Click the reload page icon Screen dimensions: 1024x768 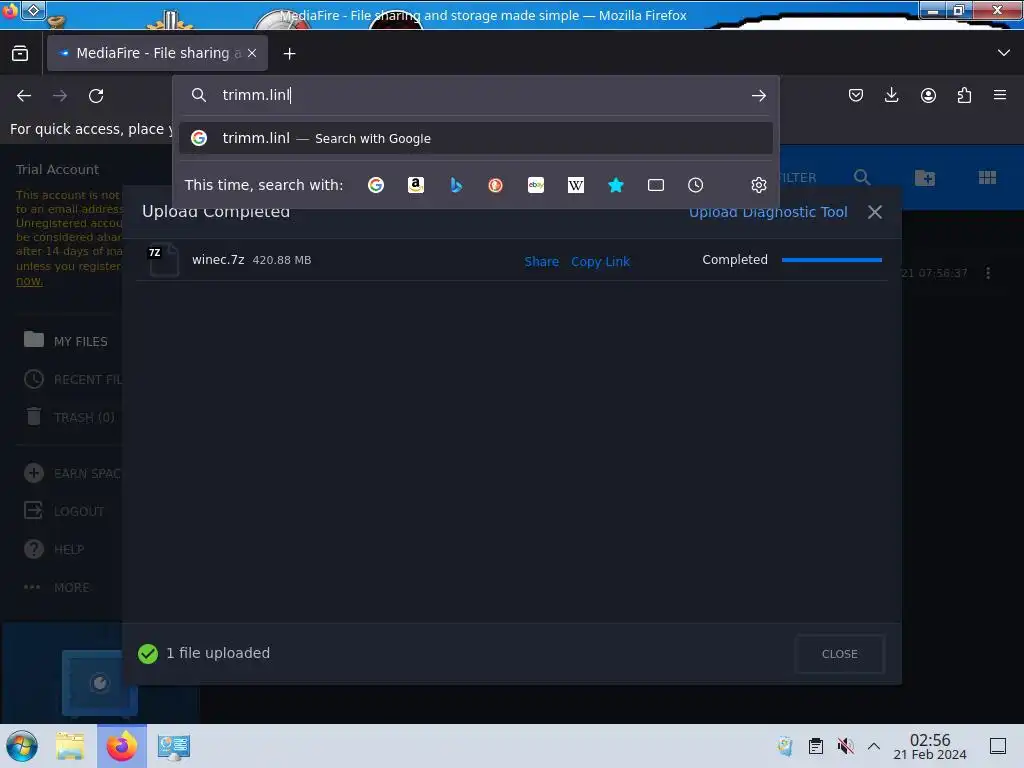pos(96,96)
